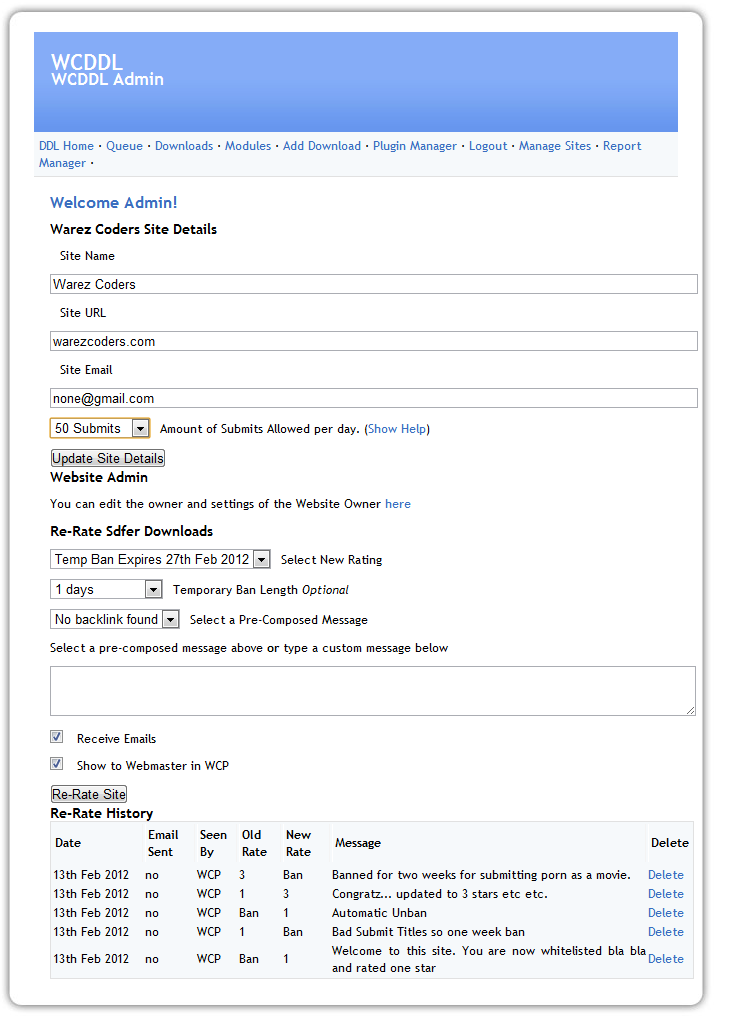Click the Site Name text field

coord(373,284)
